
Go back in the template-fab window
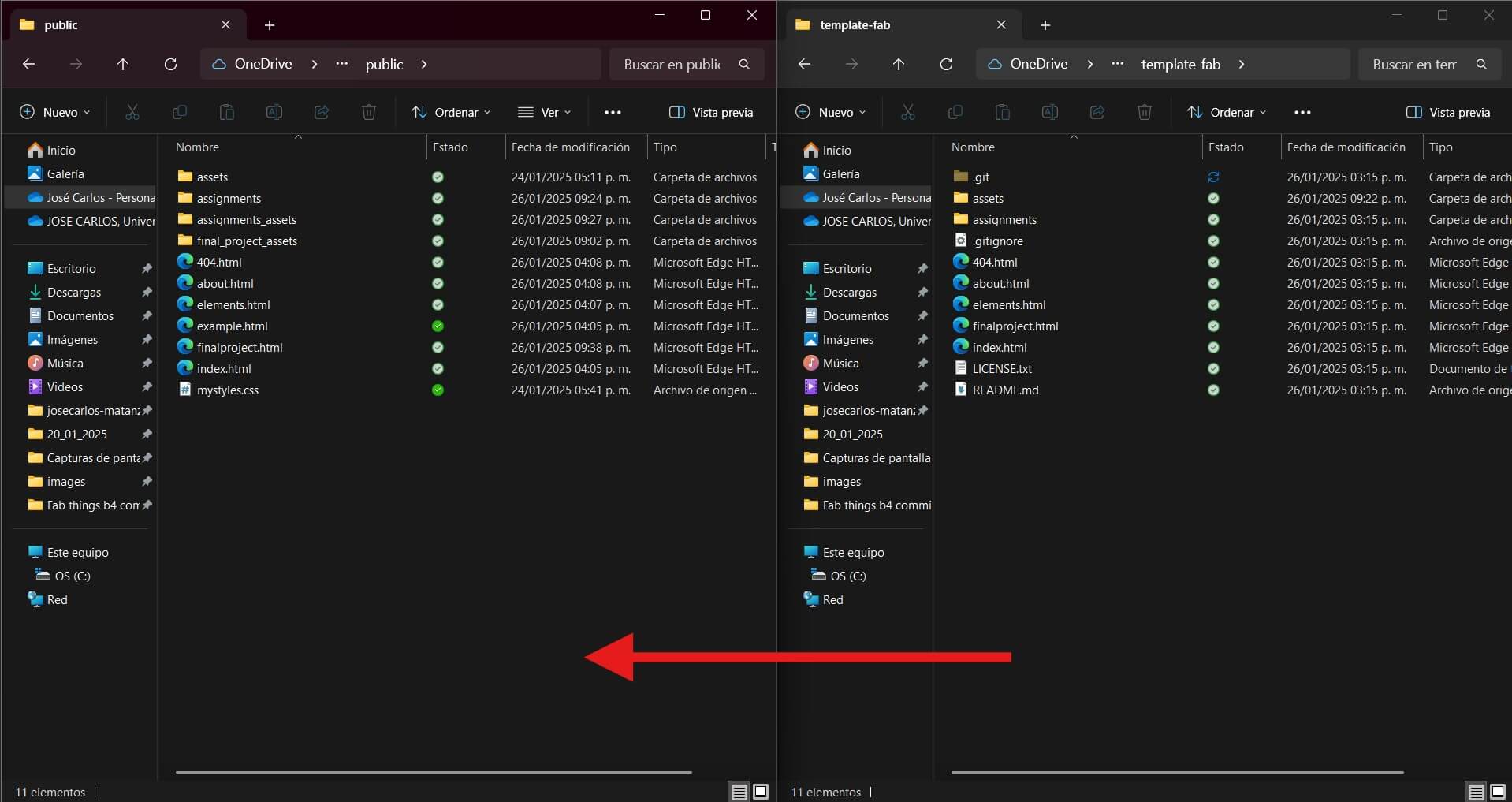(x=805, y=64)
